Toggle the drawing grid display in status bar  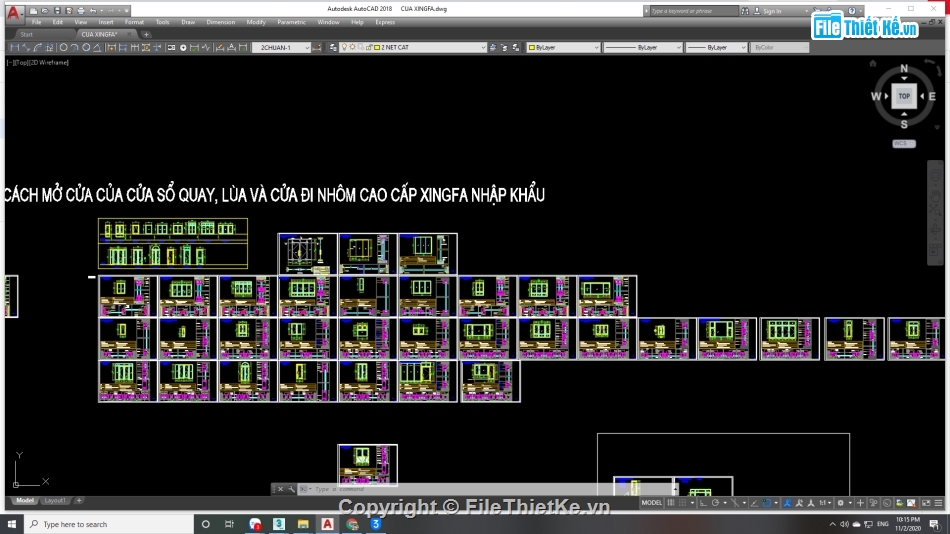click(x=671, y=503)
